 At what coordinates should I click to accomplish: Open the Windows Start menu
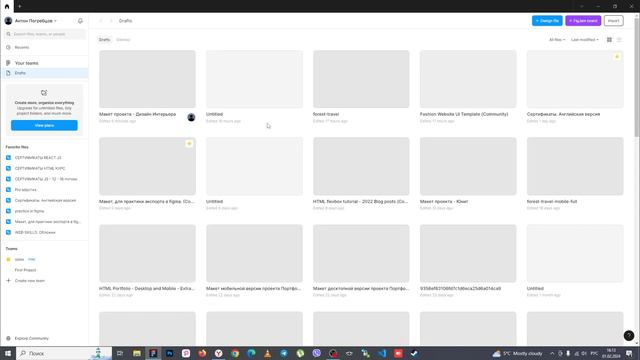pos(8,353)
